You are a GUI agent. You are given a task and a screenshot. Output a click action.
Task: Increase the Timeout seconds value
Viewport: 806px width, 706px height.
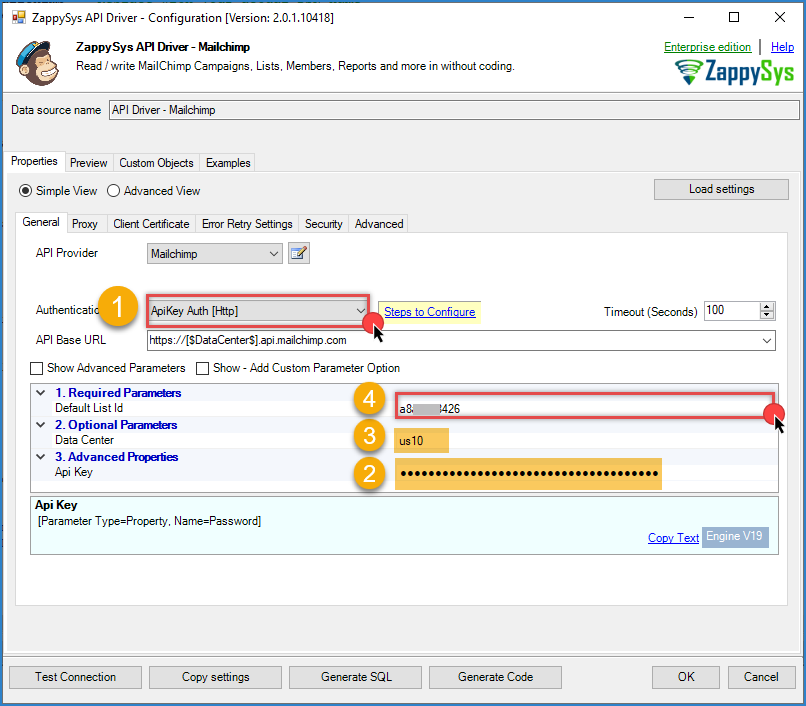(x=766, y=306)
